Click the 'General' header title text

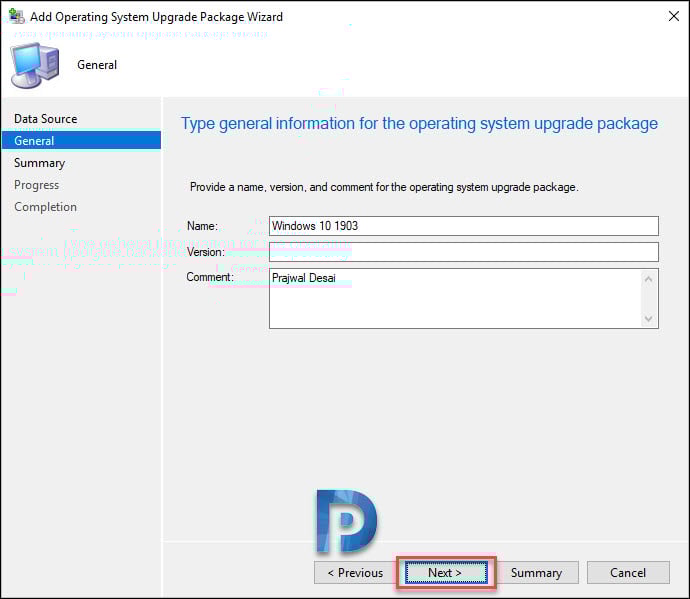click(x=97, y=65)
